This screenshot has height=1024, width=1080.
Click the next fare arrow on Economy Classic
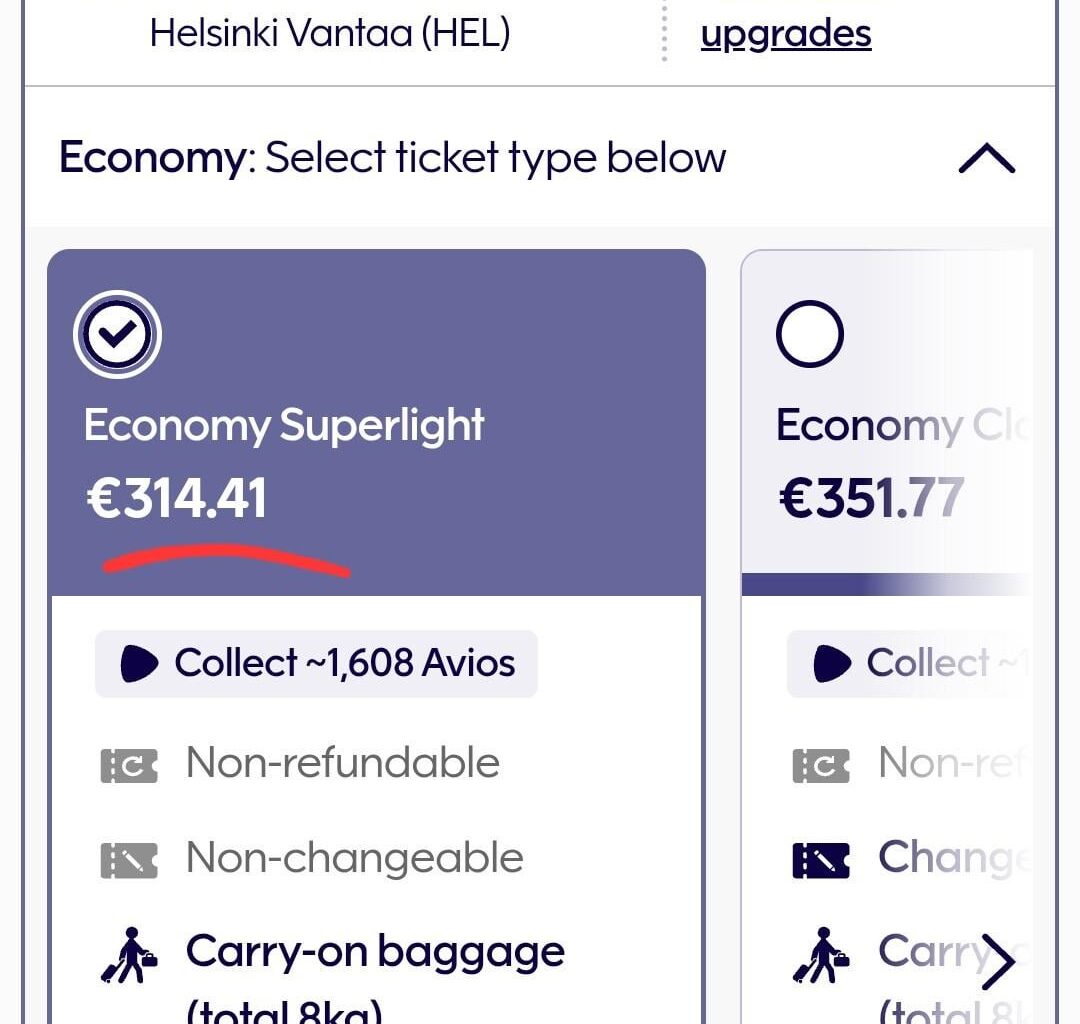tap(1000, 960)
